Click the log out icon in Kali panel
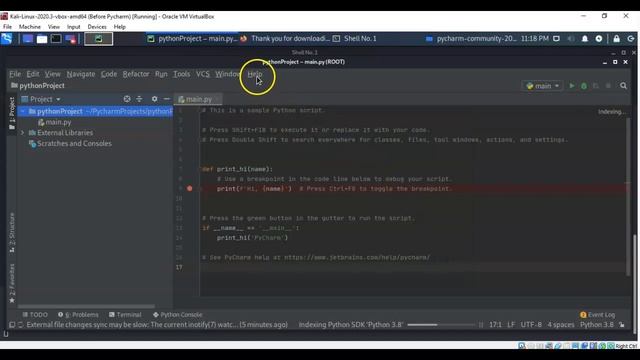This screenshot has height=360, width=640. pos(631,39)
